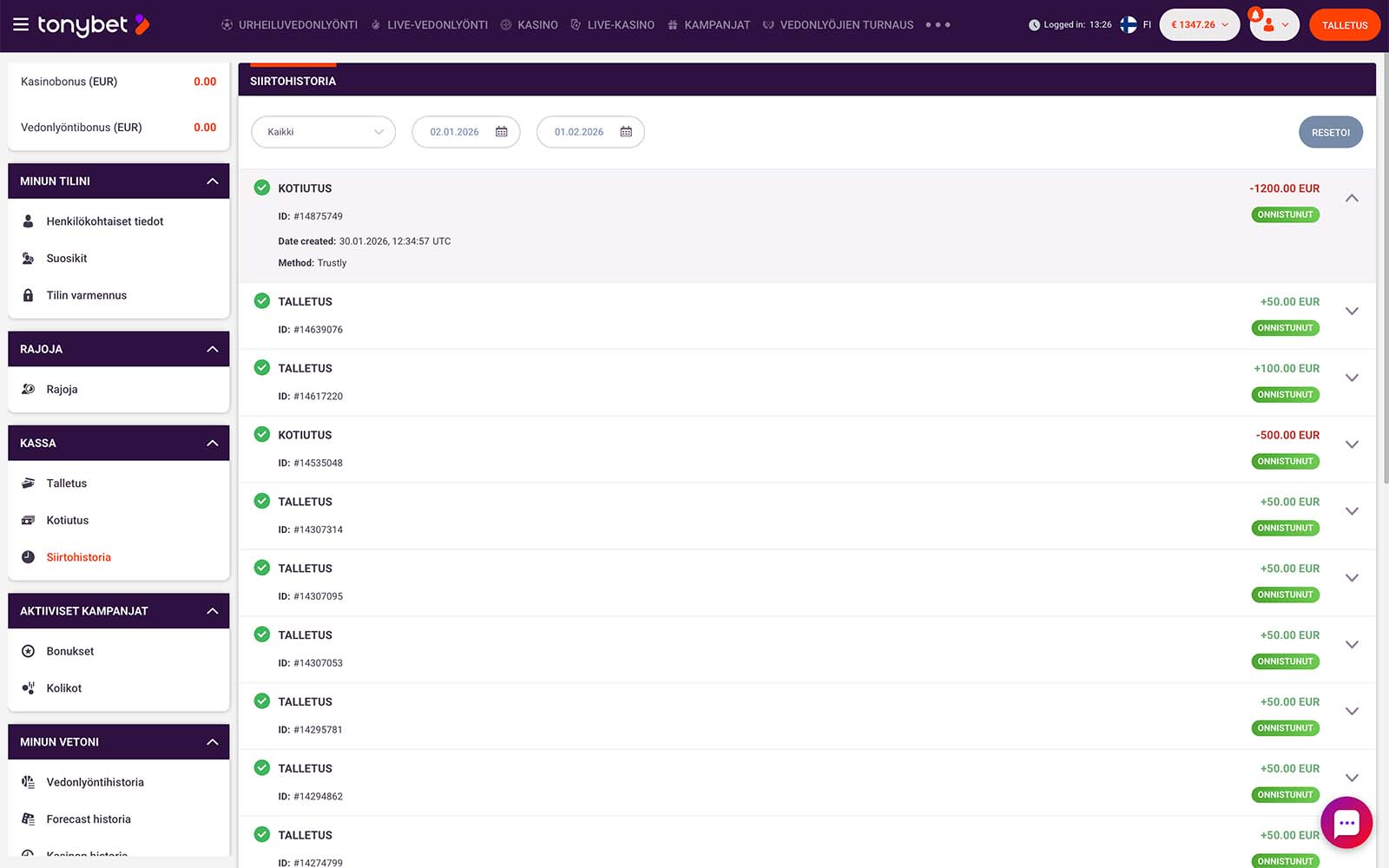This screenshot has height=868, width=1389.
Task: Click the tonybet logo
Action: click(94, 25)
